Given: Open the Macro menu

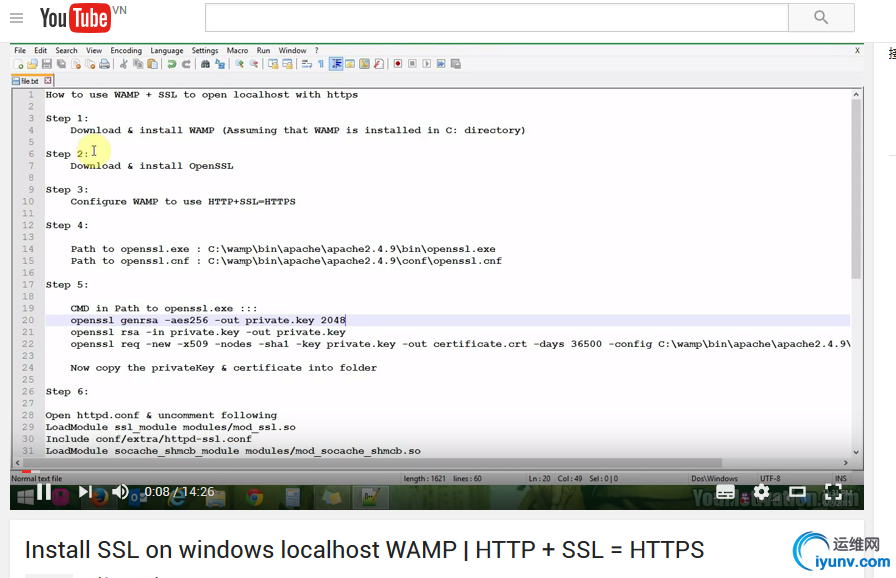Looking at the screenshot, I should [x=237, y=50].
